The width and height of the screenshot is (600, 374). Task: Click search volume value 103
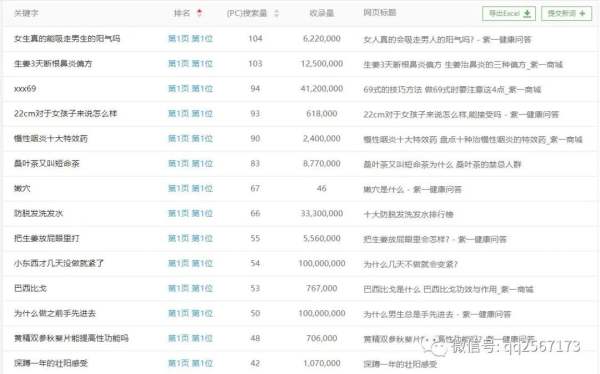click(255, 64)
